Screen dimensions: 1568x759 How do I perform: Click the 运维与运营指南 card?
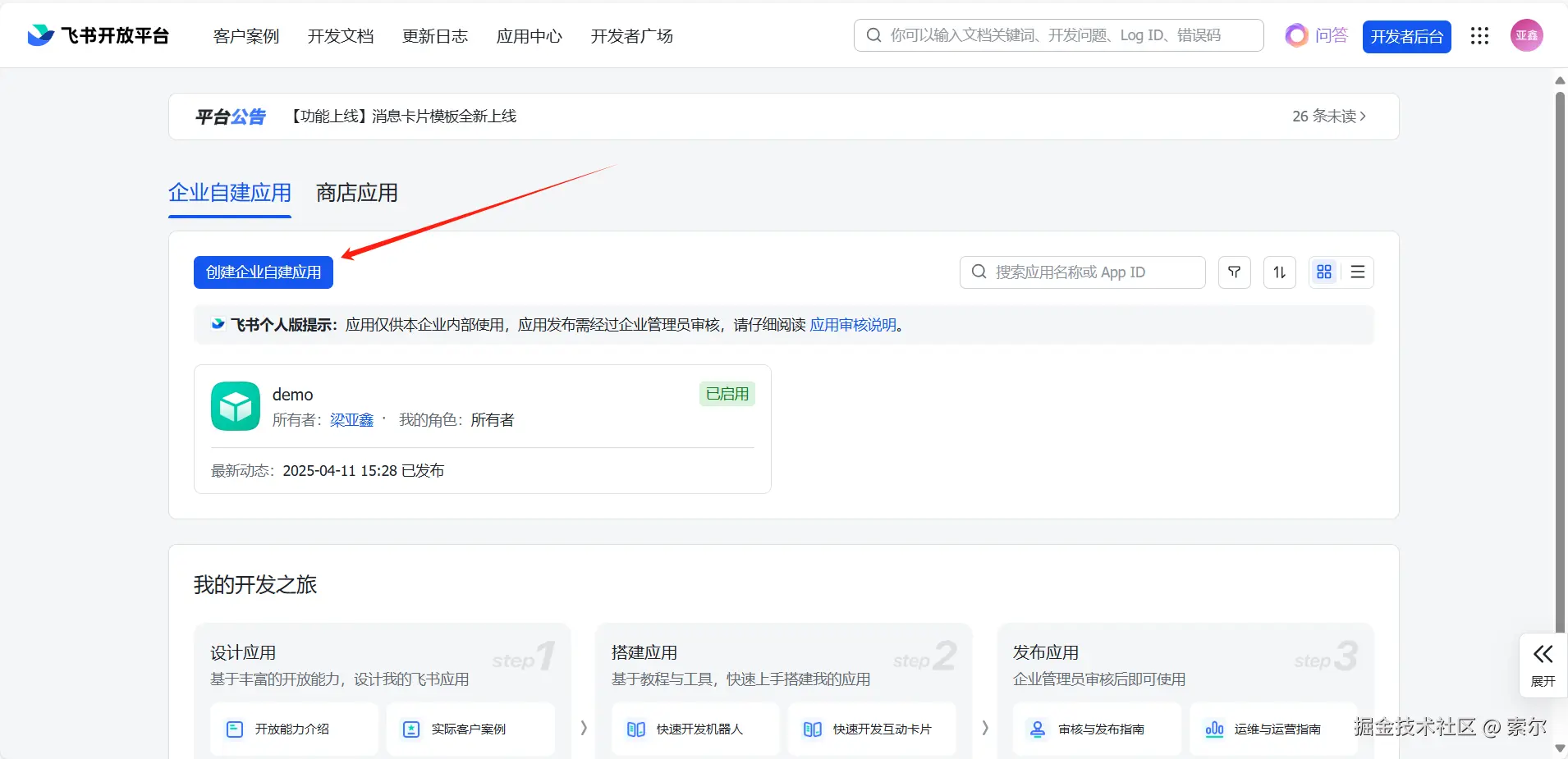1273,729
